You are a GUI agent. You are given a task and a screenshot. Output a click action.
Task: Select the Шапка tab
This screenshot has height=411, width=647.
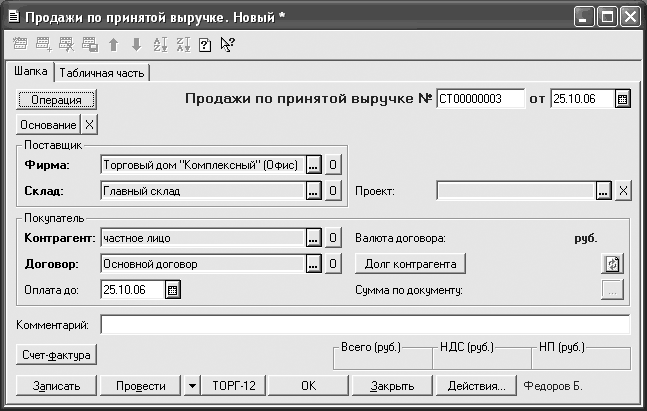point(28,72)
